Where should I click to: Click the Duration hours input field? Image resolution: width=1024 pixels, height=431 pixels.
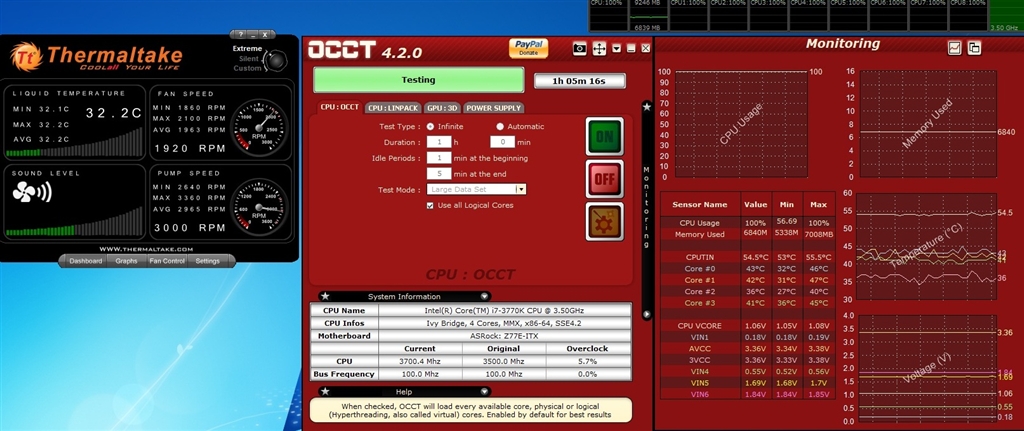click(438, 142)
